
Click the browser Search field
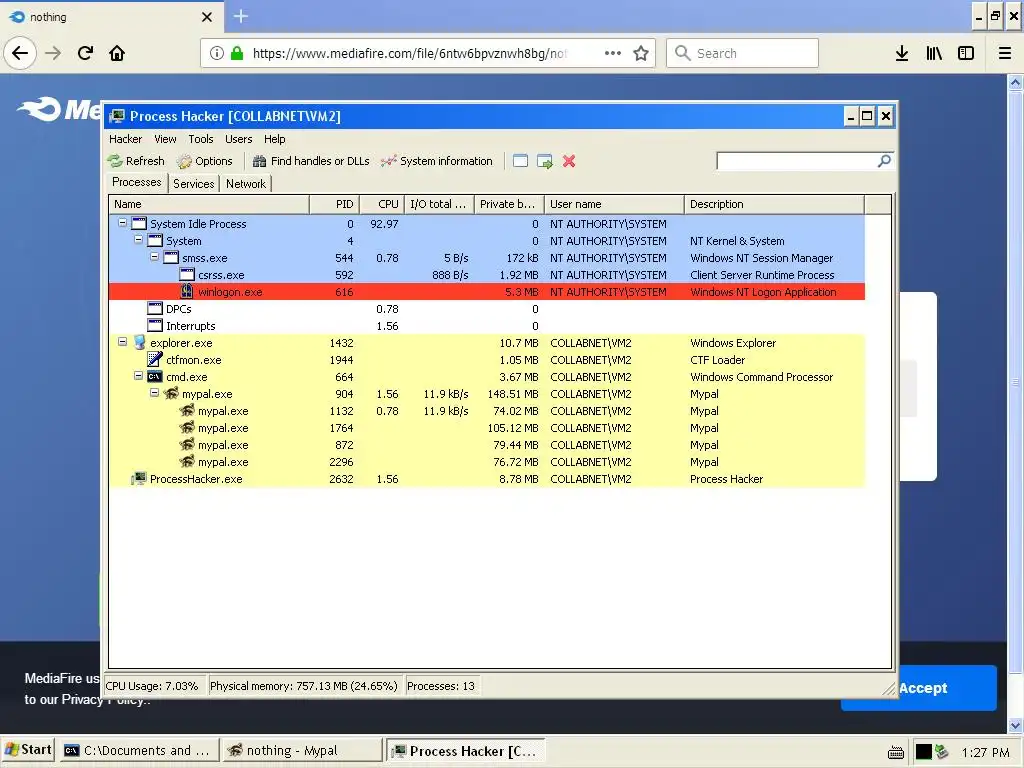tap(743, 53)
